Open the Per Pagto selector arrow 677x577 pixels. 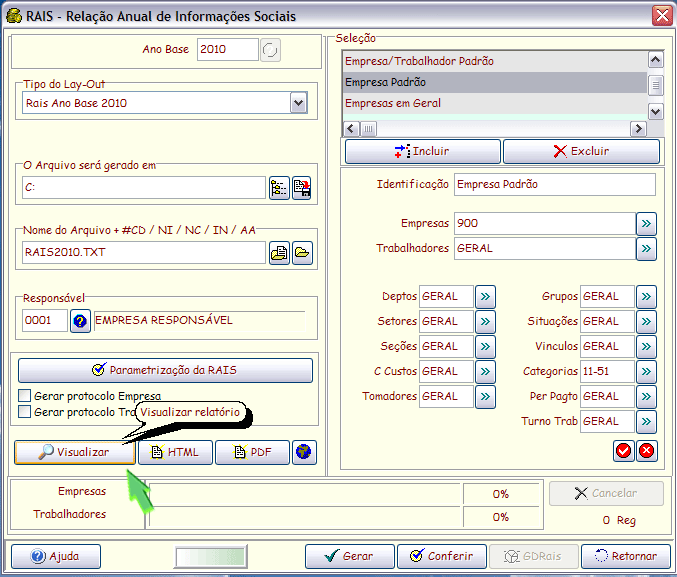[646, 397]
